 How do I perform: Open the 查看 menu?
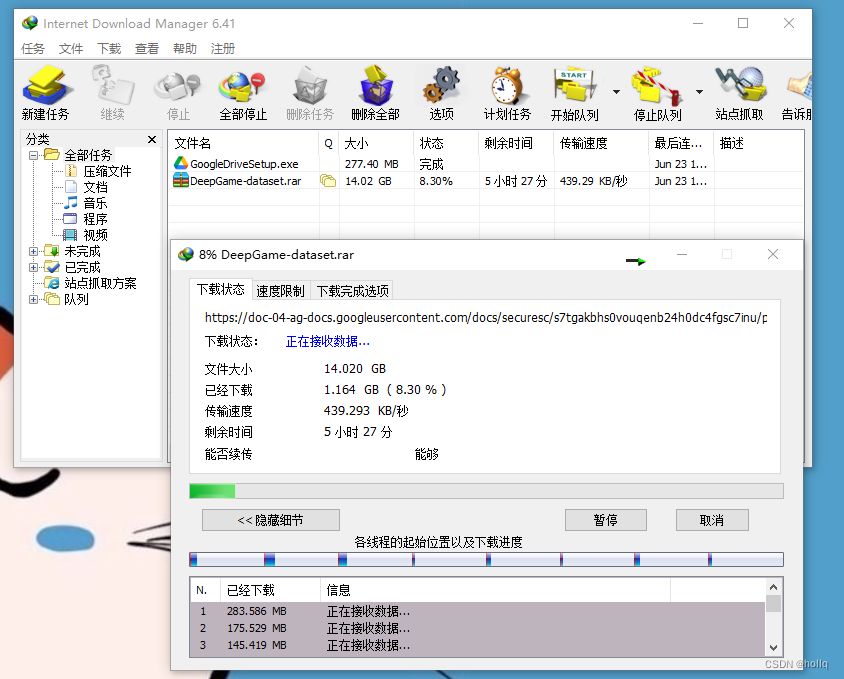click(x=147, y=48)
